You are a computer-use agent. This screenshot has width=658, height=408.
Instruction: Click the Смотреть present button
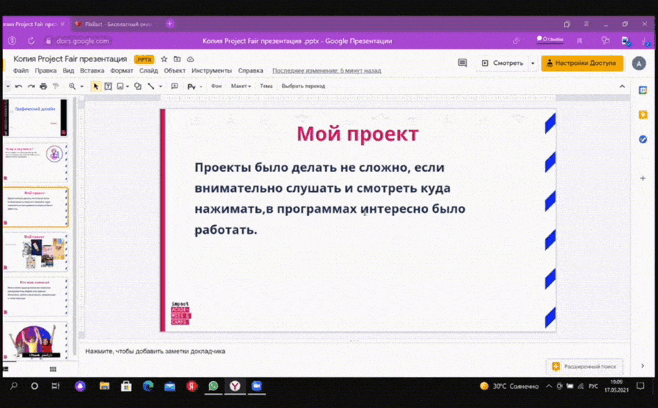pyautogui.click(x=502, y=63)
